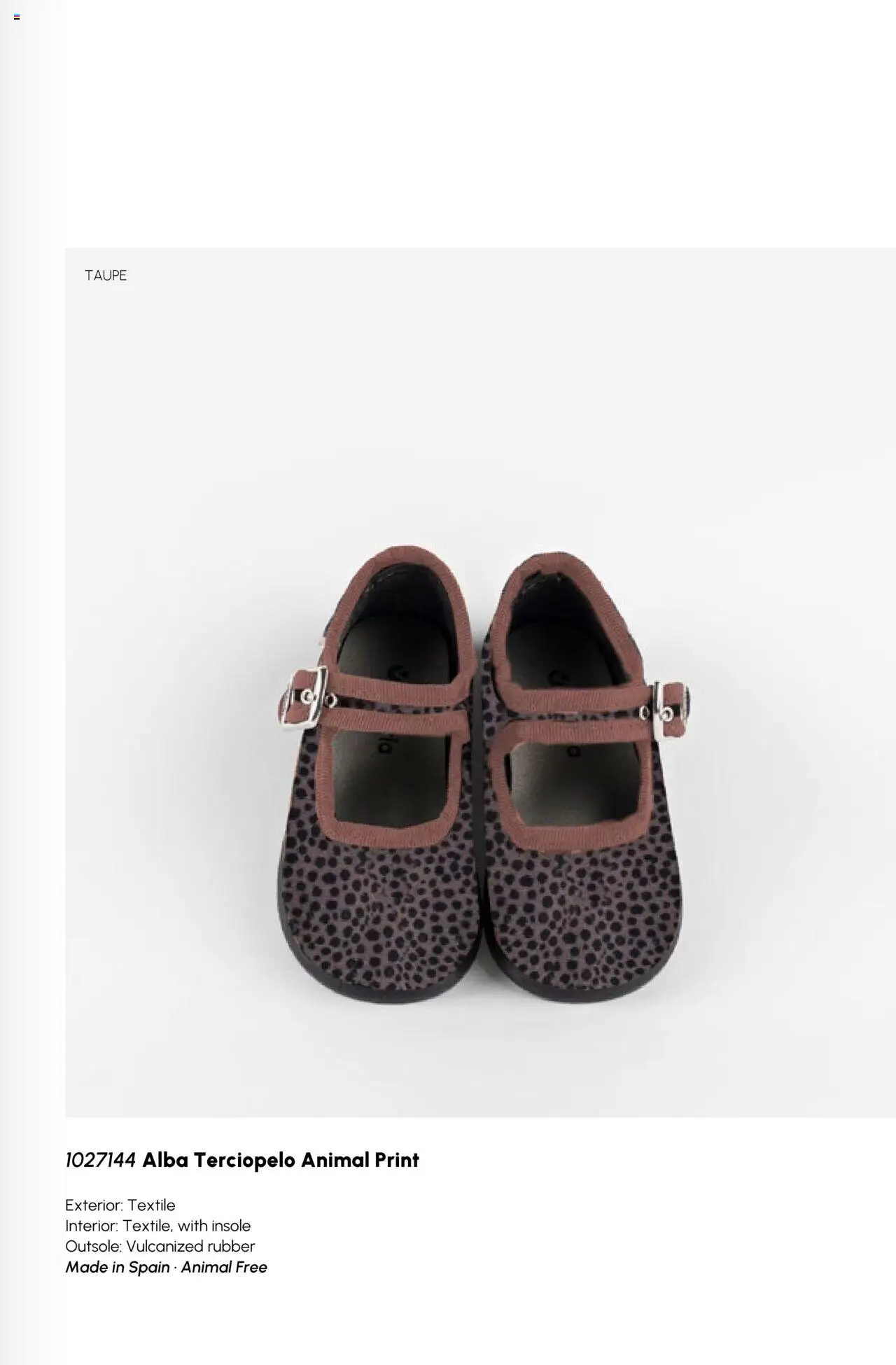Click product code 1027144
The width and height of the screenshot is (896, 1365).
coord(100,1161)
